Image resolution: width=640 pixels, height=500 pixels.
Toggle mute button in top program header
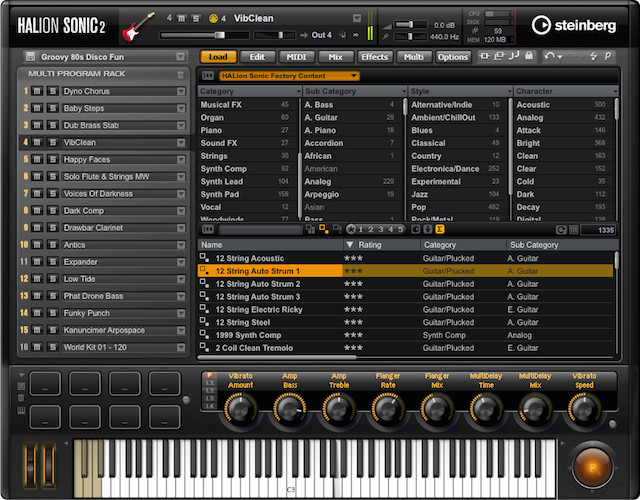coord(182,18)
